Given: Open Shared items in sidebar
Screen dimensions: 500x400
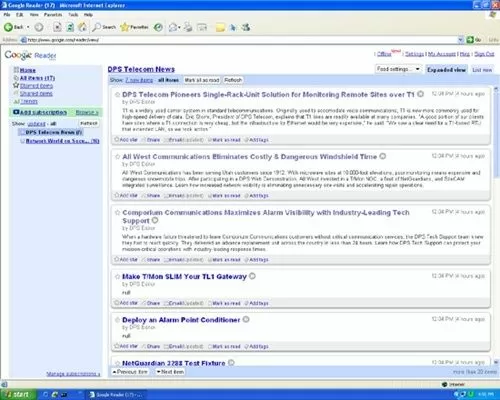Looking at the screenshot, I should pos(36,94).
